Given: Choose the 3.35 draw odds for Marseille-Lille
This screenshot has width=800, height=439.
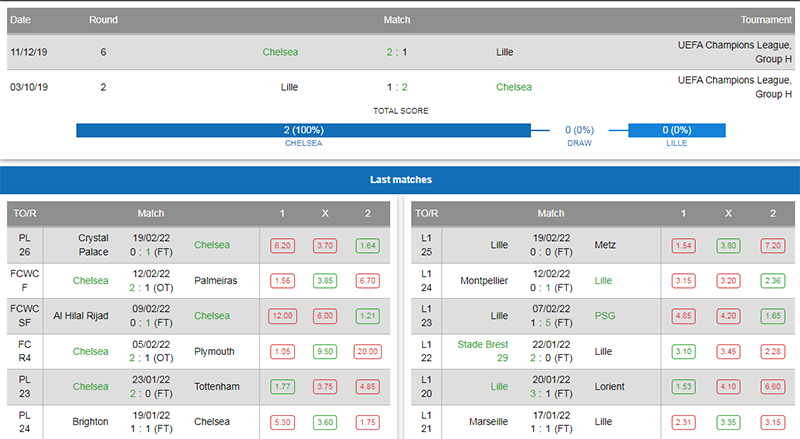Looking at the screenshot, I should point(728,422).
